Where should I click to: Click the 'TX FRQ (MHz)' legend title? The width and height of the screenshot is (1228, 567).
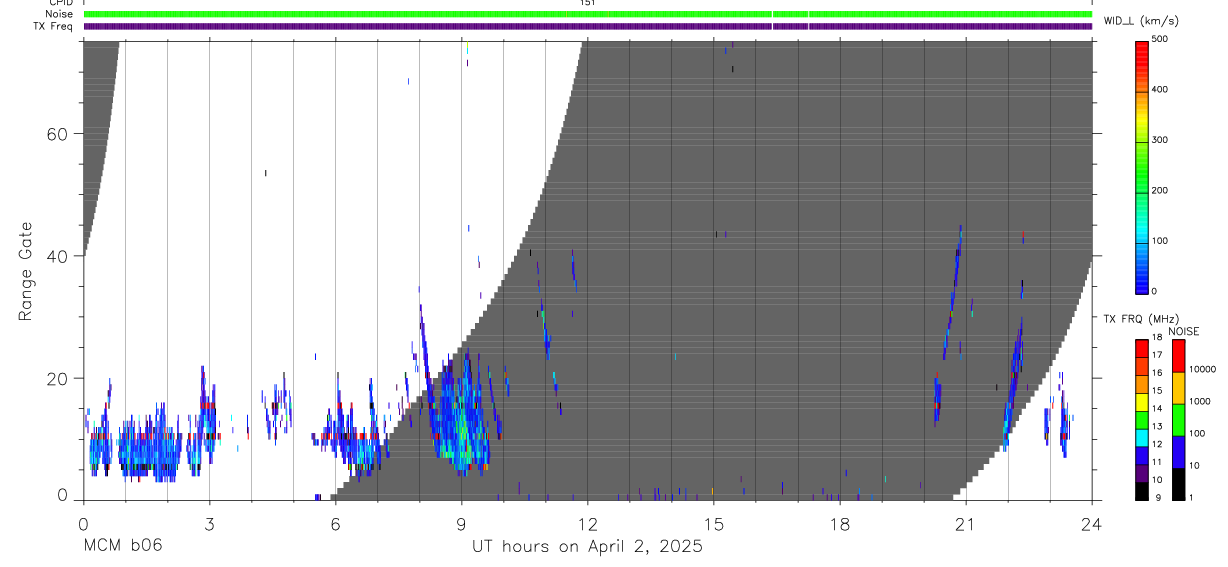tap(1139, 318)
